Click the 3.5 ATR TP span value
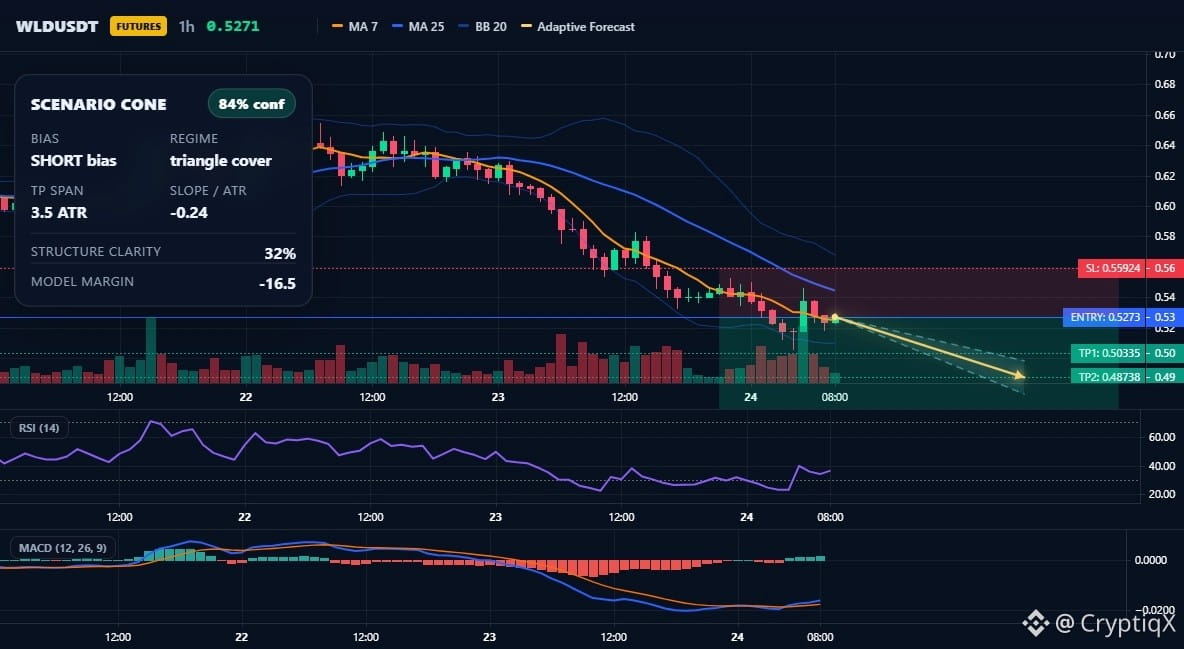This screenshot has width=1184, height=649. pos(59,212)
